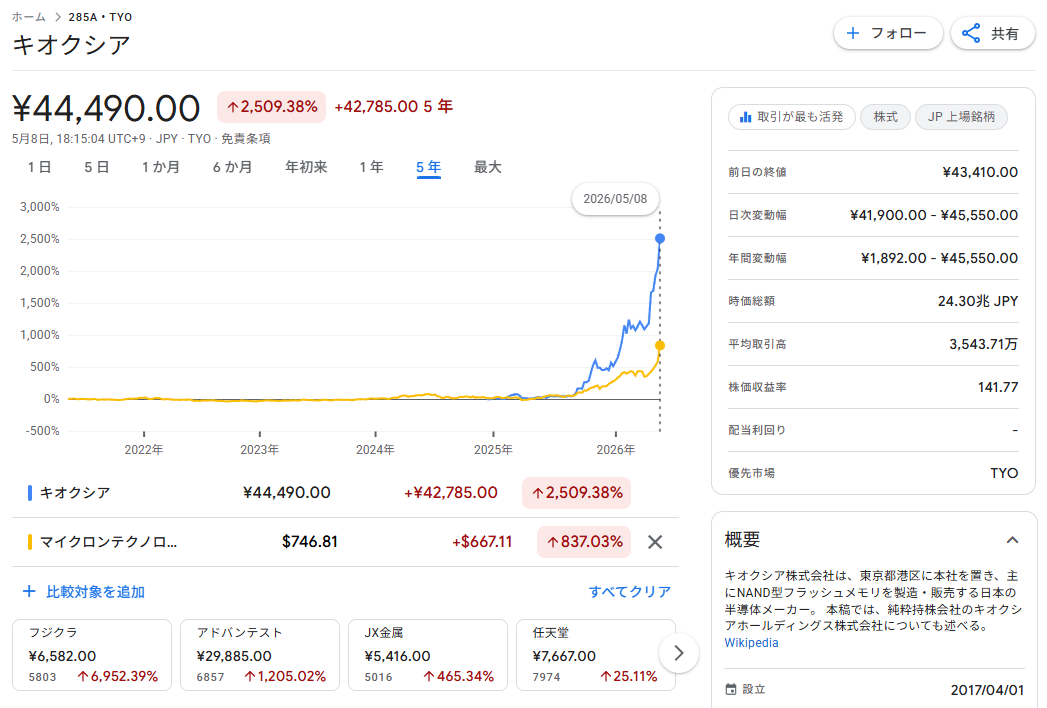Image resolution: width=1047 pixels, height=708 pixels.
Task: Go to ホーム breadcrumb link
Action: pyautogui.click(x=29, y=17)
